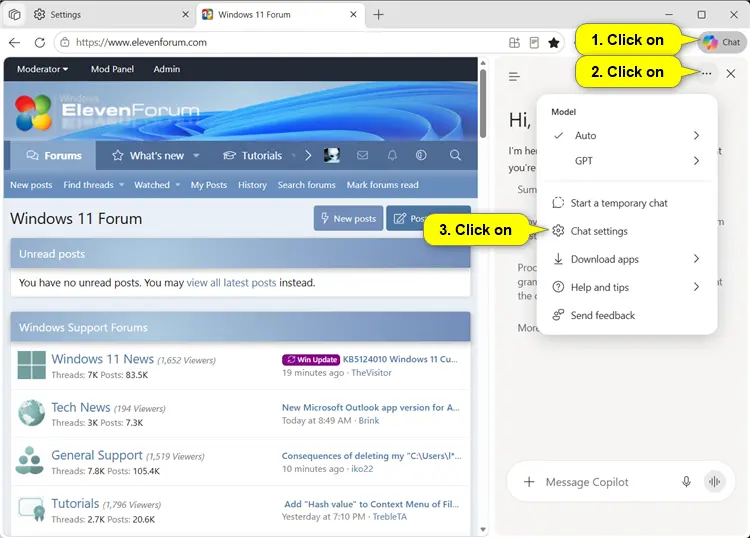Open the Forums navigation tab
Viewport: 750px width, 538px height.
point(54,155)
